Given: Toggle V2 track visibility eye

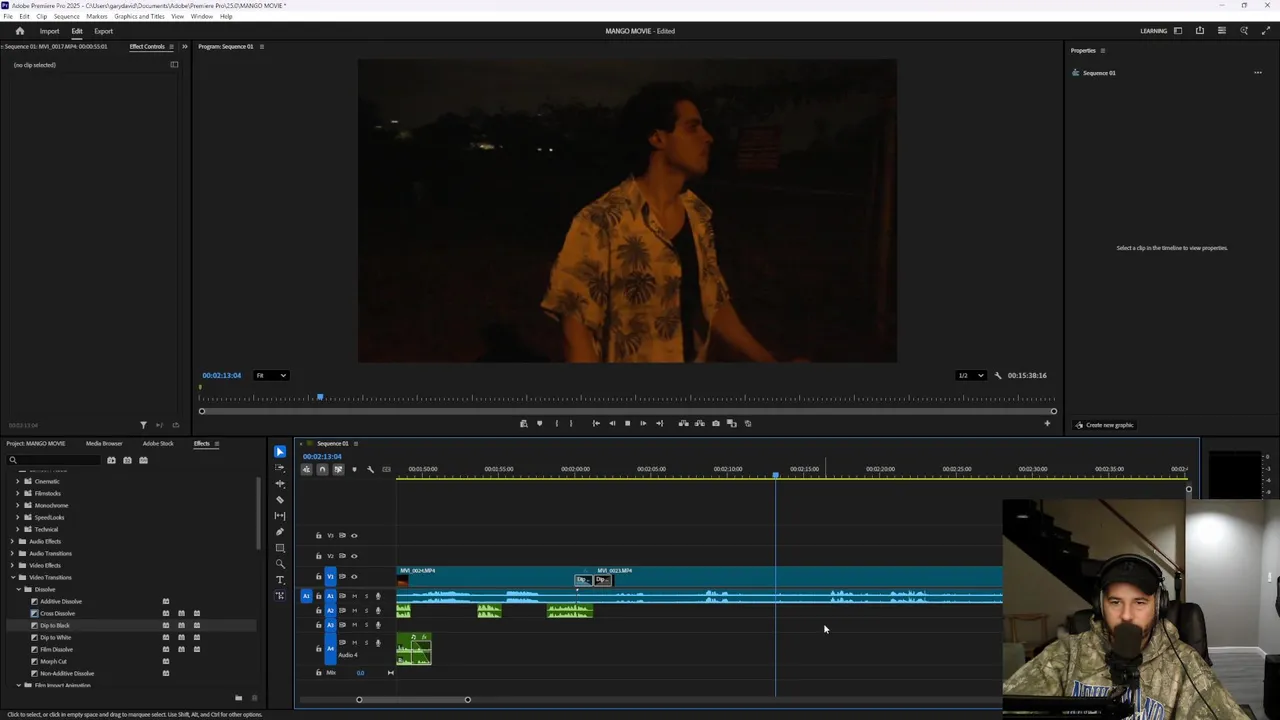Looking at the screenshot, I should [354, 556].
